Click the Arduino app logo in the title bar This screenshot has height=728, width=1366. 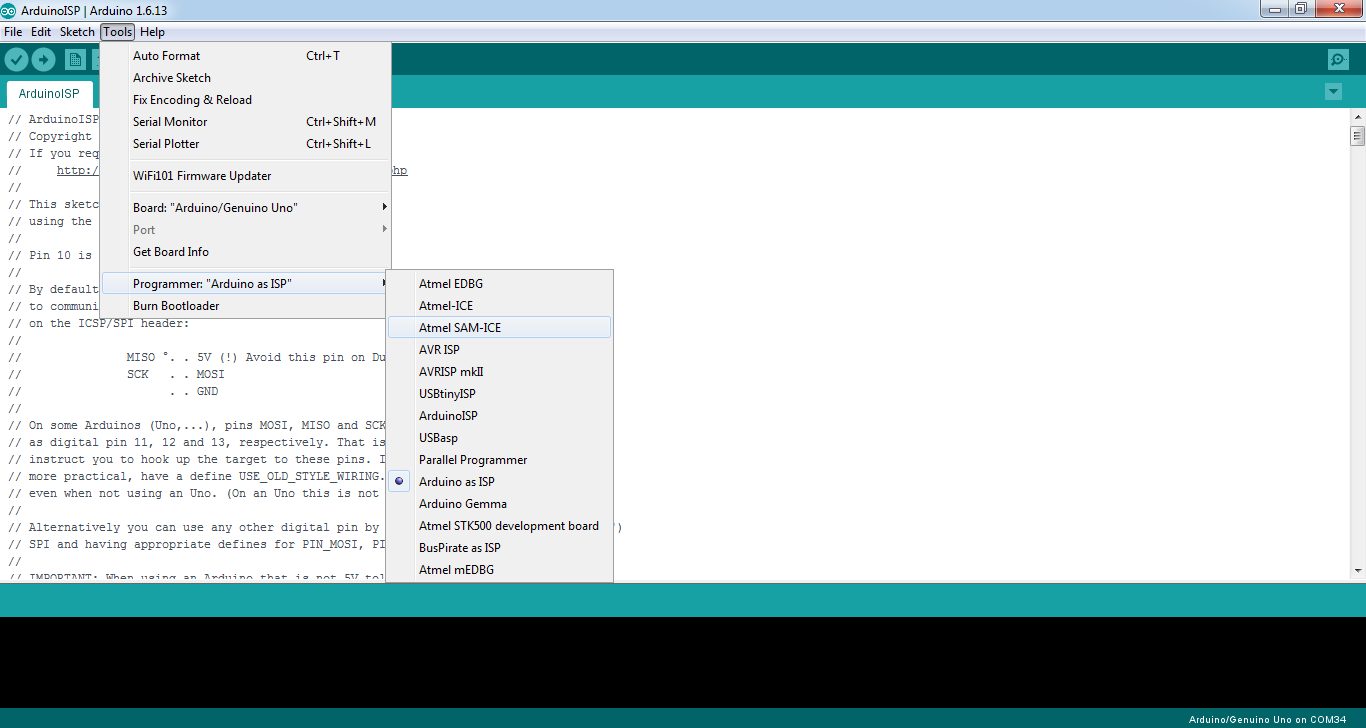[8, 11]
